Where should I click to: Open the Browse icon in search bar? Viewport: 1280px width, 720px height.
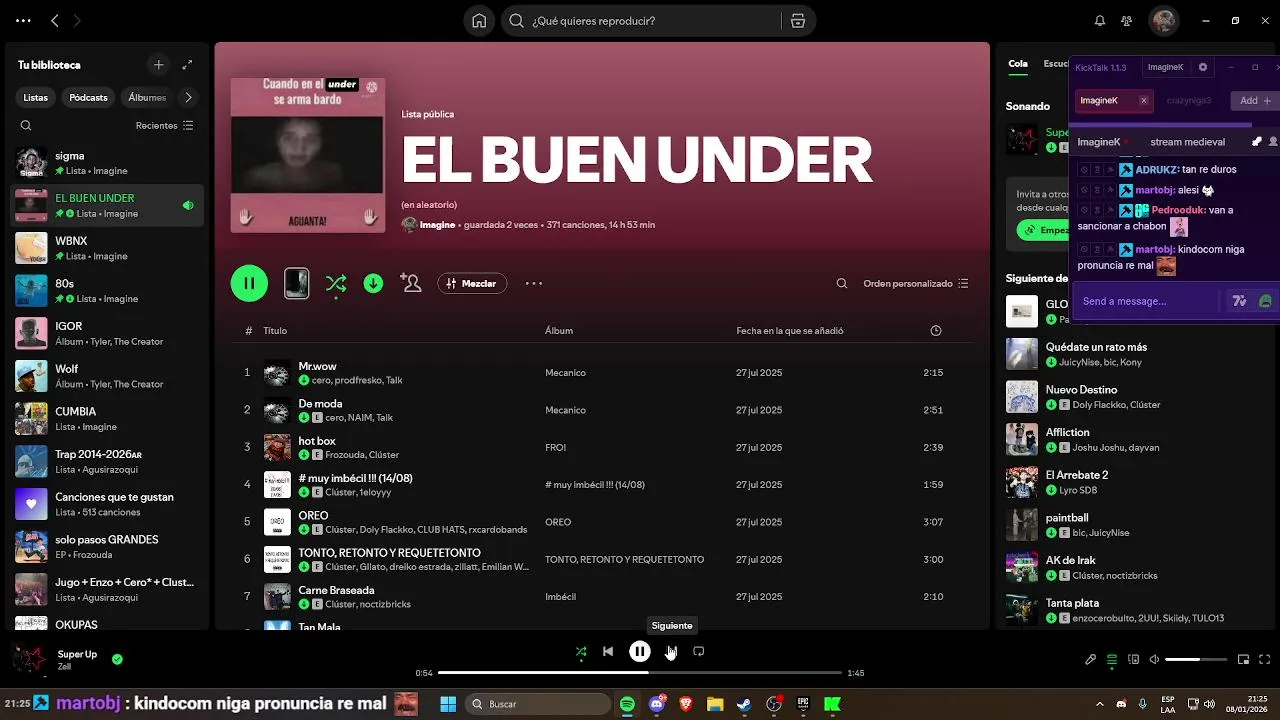[797, 20]
